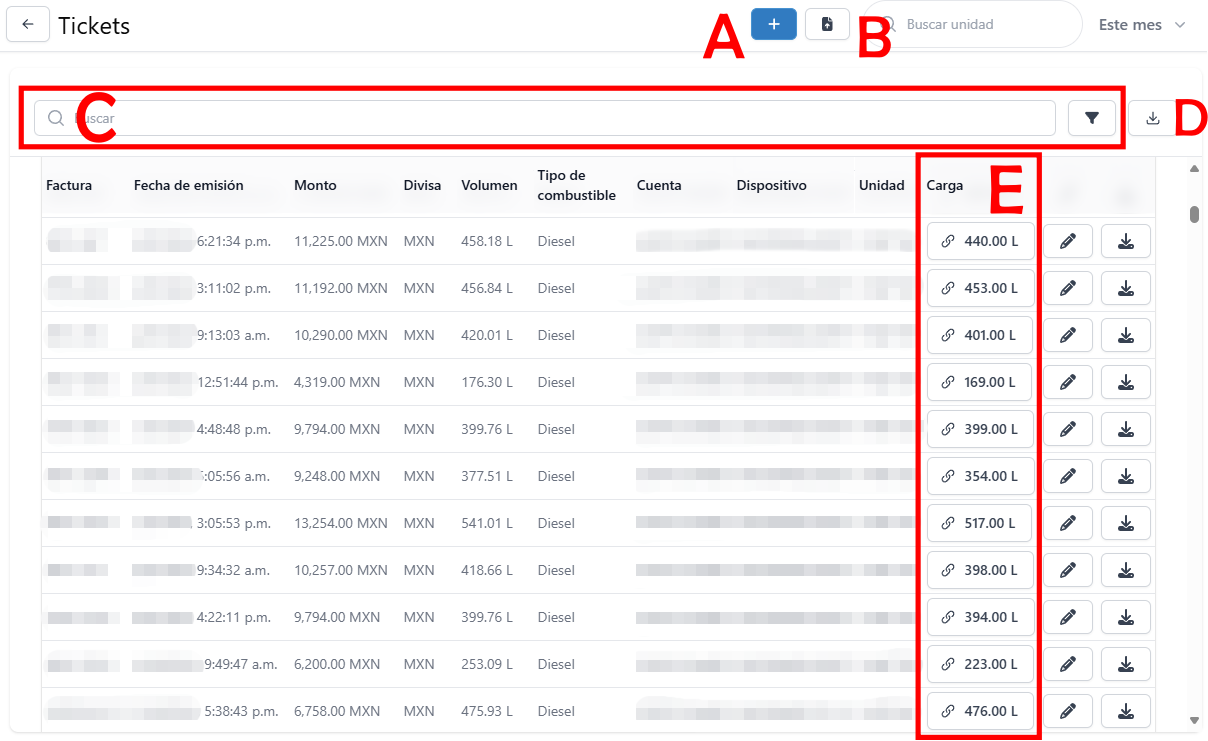Open linked load 399.00 L
The width and height of the screenshot is (1208, 741).
[979, 429]
